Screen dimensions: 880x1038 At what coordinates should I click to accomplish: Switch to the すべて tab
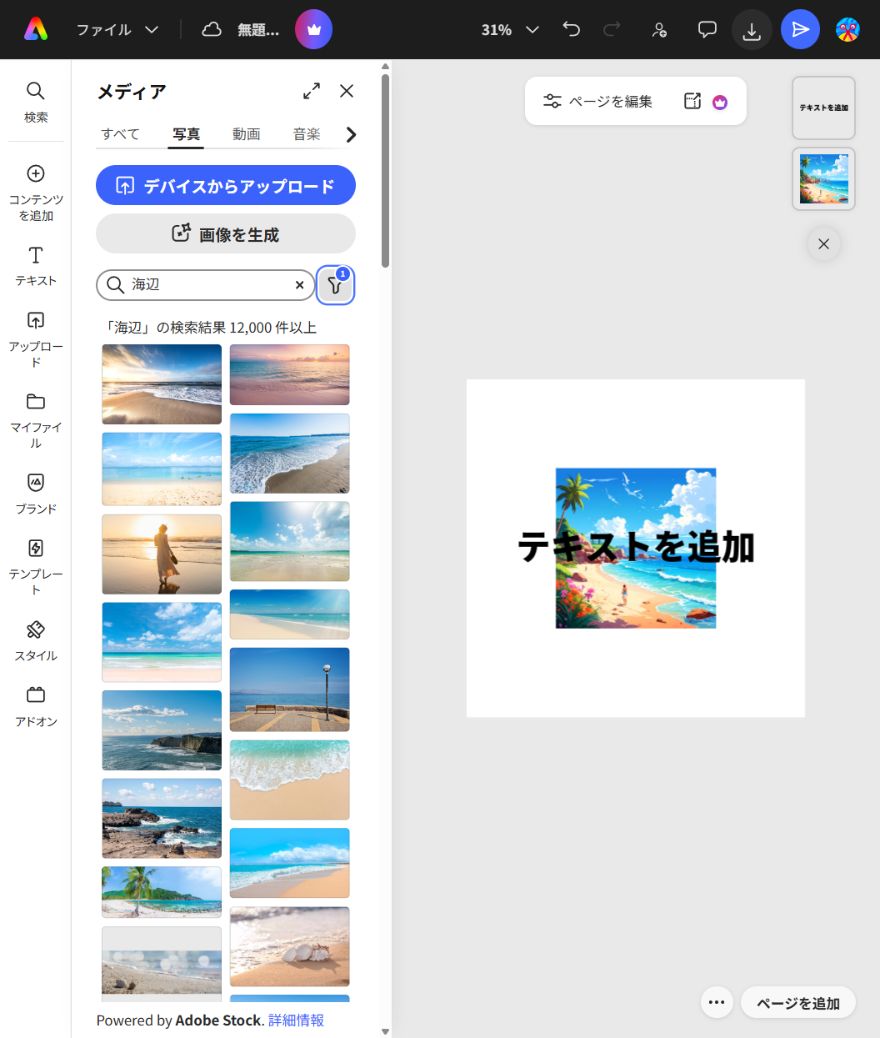pyautogui.click(x=120, y=134)
